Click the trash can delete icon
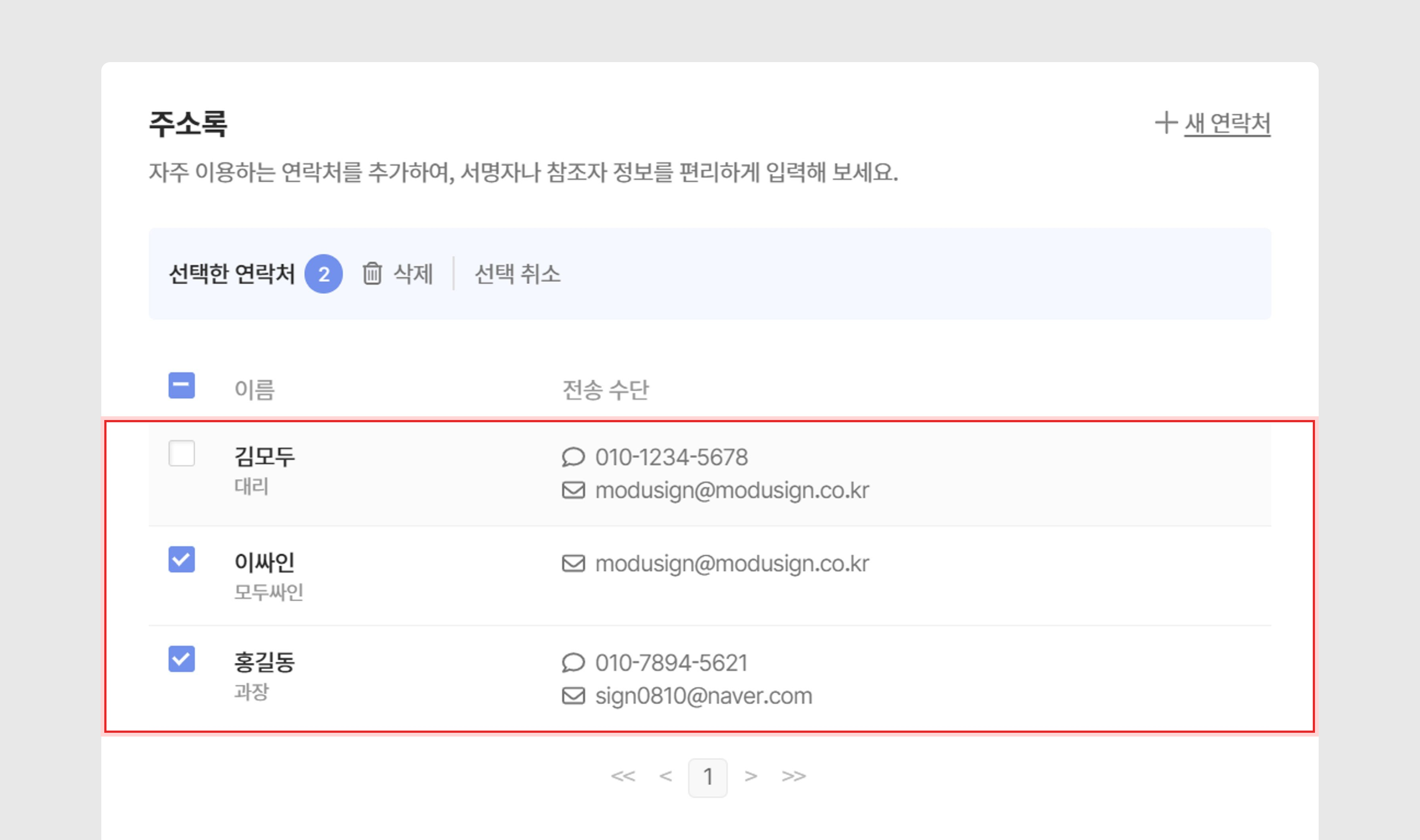Screen dimensions: 1420x840 (x=372, y=273)
